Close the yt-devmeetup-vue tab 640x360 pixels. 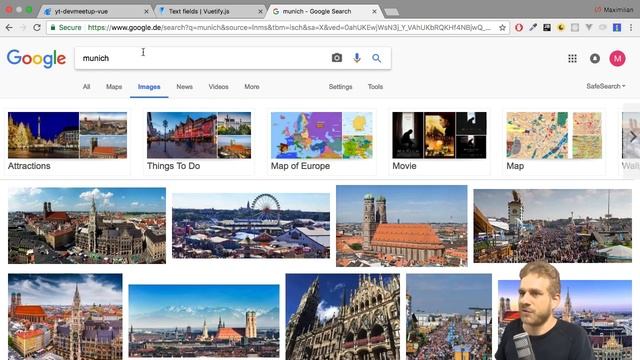pos(146,11)
